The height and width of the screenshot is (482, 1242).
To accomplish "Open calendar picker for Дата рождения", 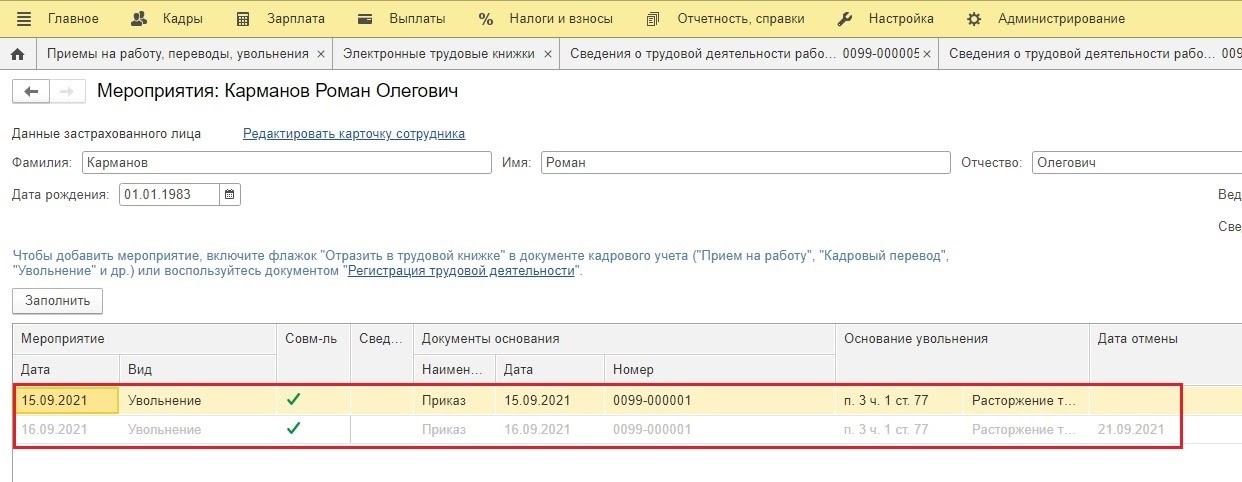I will coord(230,195).
